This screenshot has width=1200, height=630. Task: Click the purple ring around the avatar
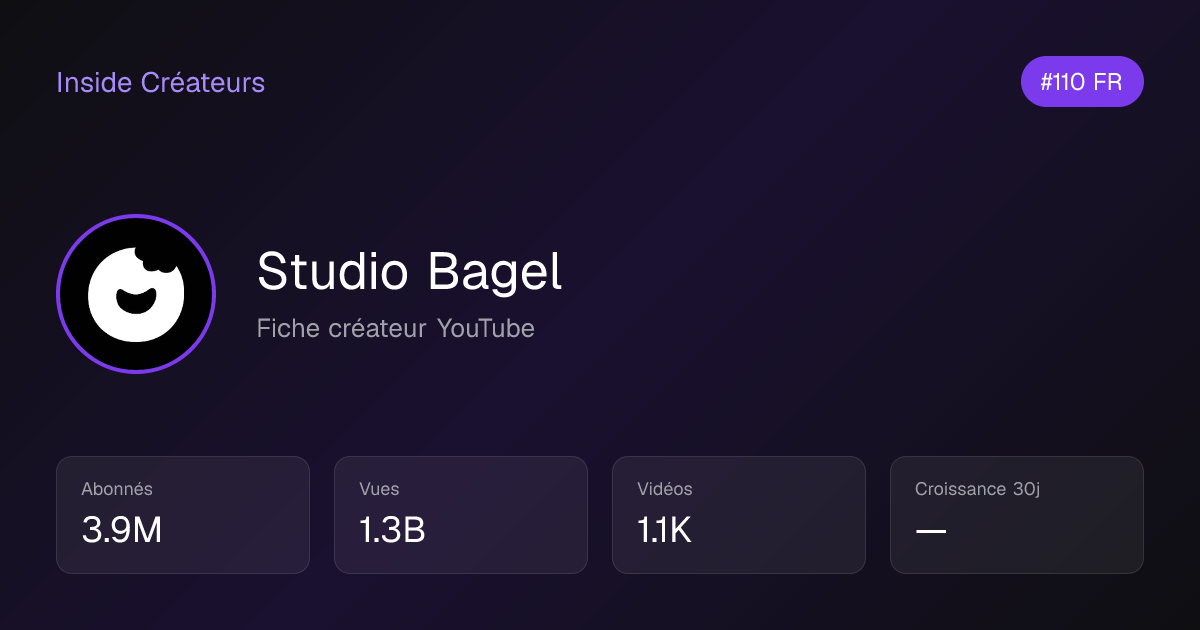(136, 216)
